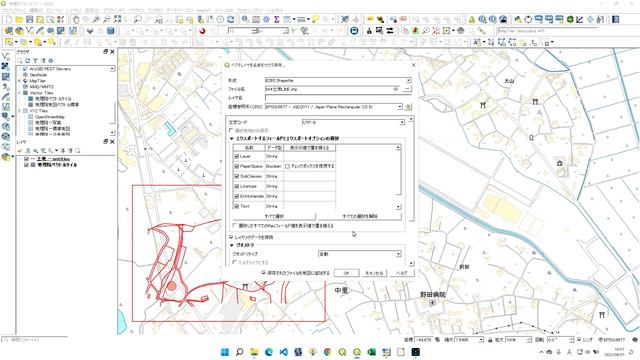The height and width of the screenshot is (360, 640).
Task: Click the circular reload arrow plugin icon
Action: click(x=528, y=19)
